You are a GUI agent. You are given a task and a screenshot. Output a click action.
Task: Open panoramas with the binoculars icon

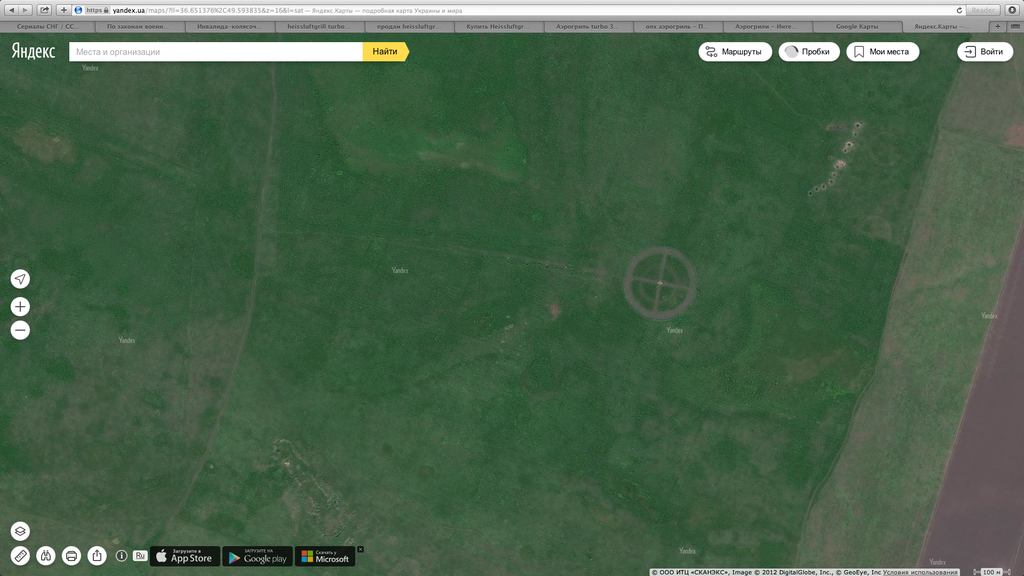[x=46, y=556]
